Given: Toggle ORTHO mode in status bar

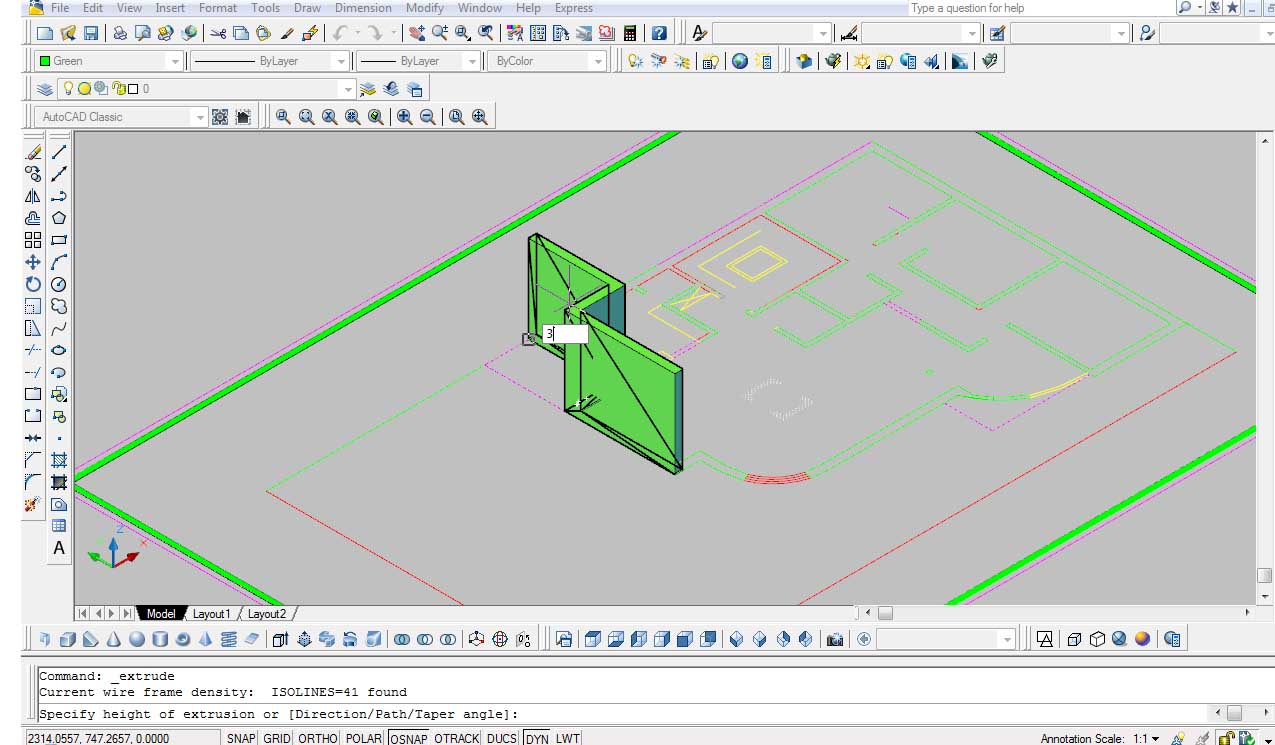Looking at the screenshot, I should 318,738.
